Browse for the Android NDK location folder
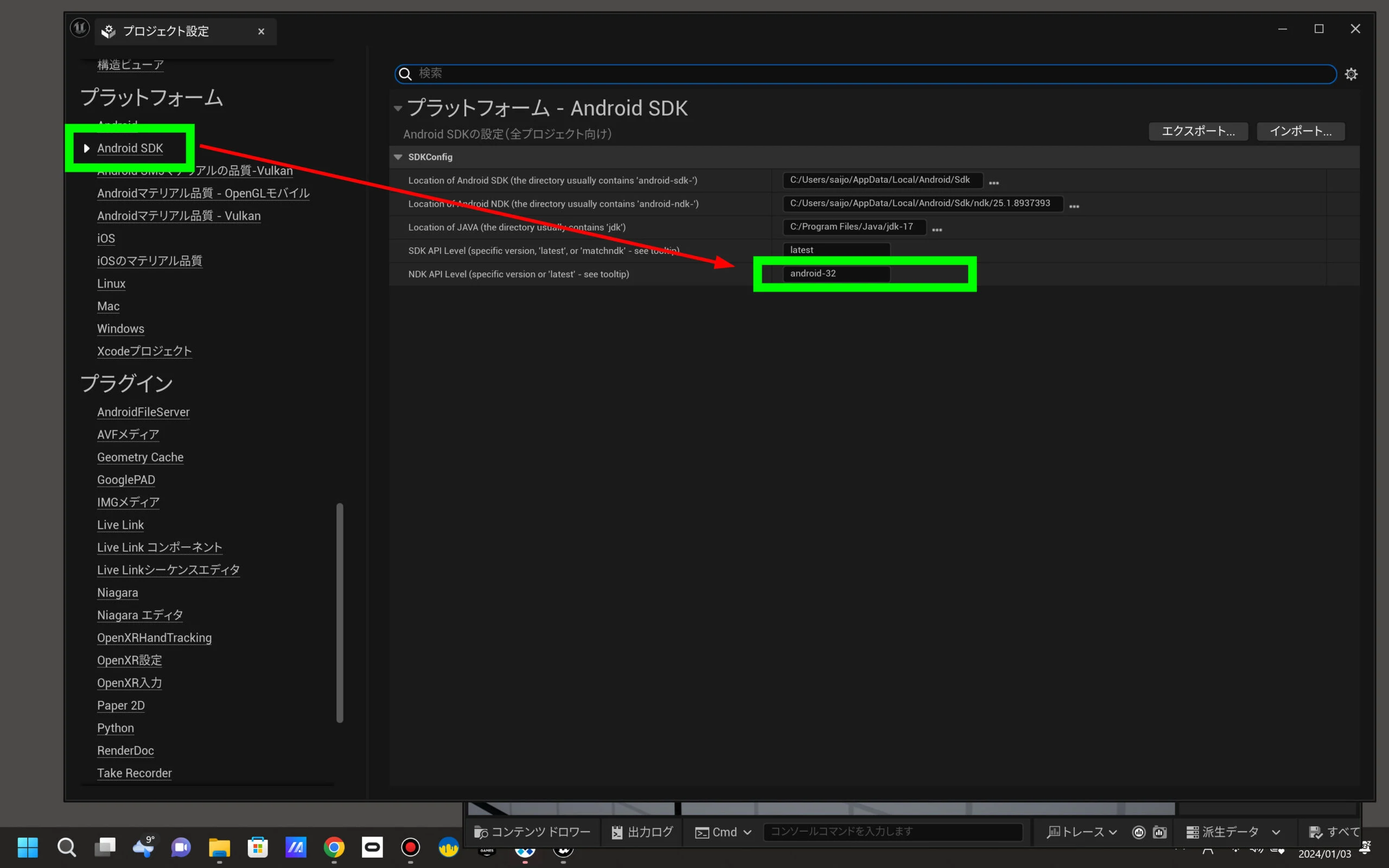The width and height of the screenshot is (1389, 868). [x=1074, y=206]
